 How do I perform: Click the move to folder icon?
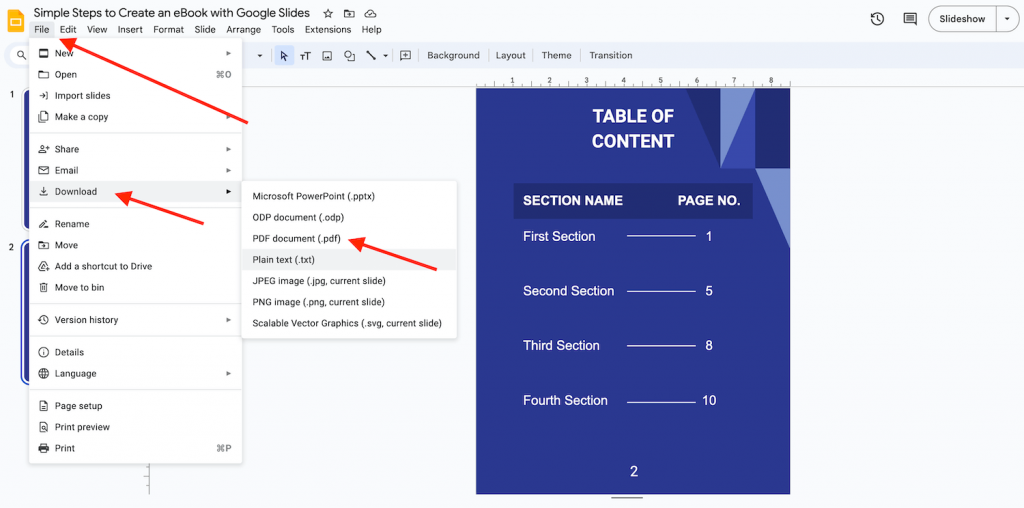(x=349, y=14)
